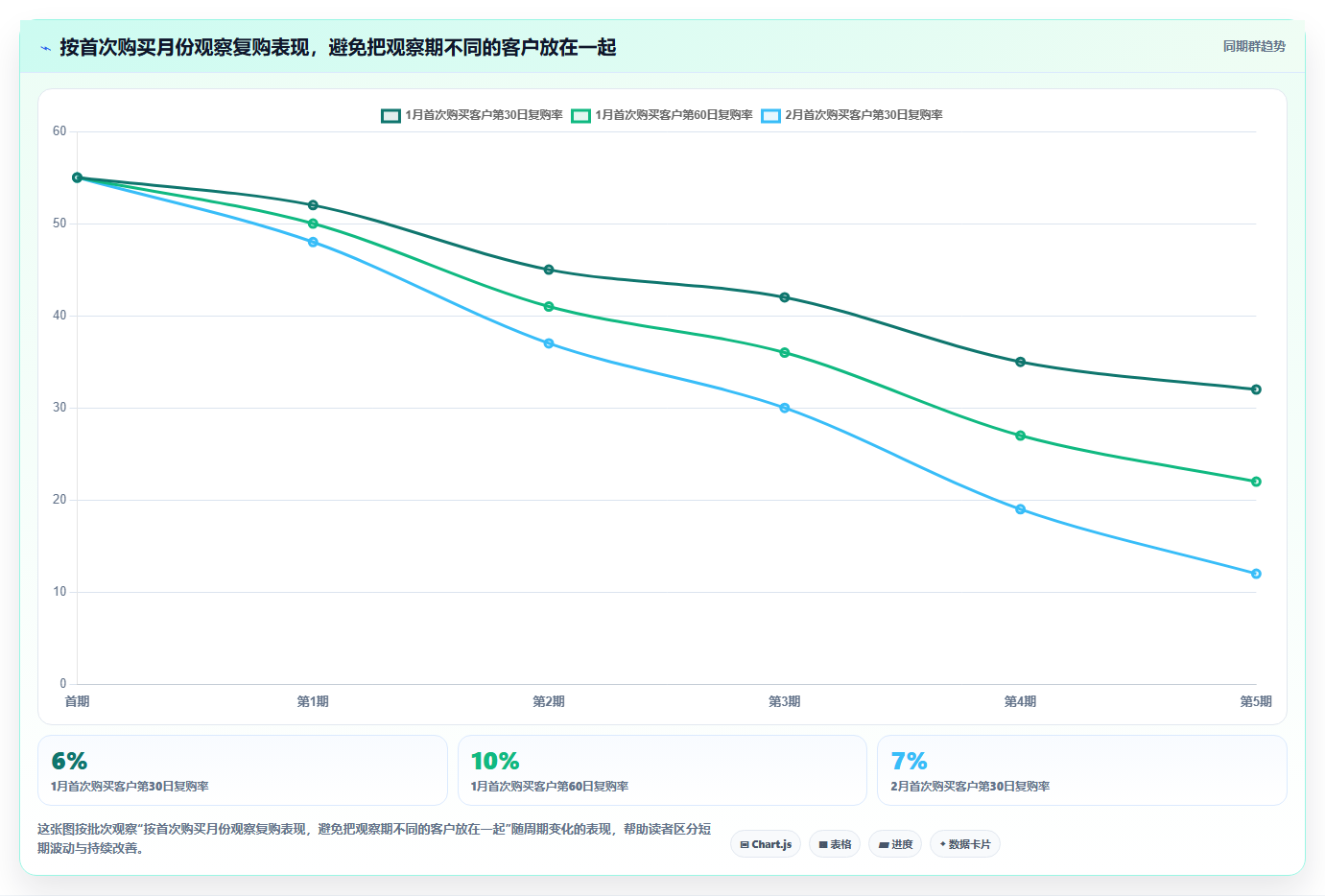Viewport: 1325px width, 896px height.
Task: Click light green 60日 line point at 第5期
Action: pos(1256,482)
